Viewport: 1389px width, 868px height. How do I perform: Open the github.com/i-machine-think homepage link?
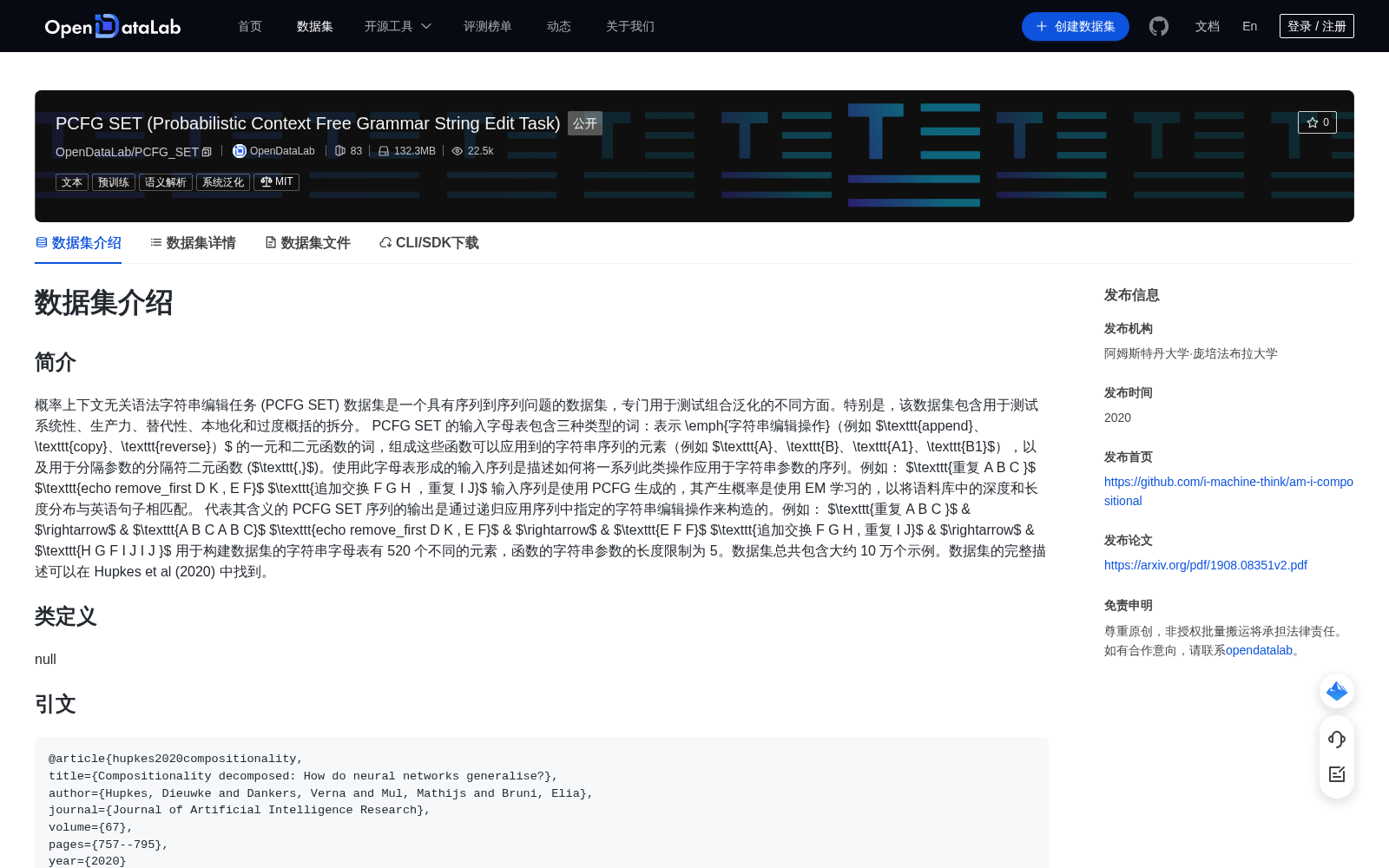1228,491
